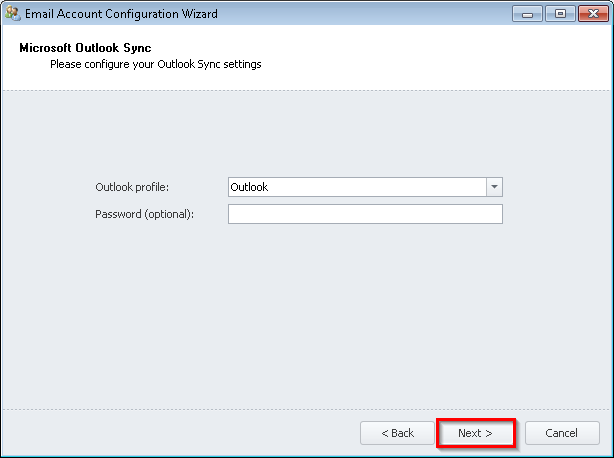Focus the Password (optional) input field
Screen dimensions: 614x458
click(365, 214)
